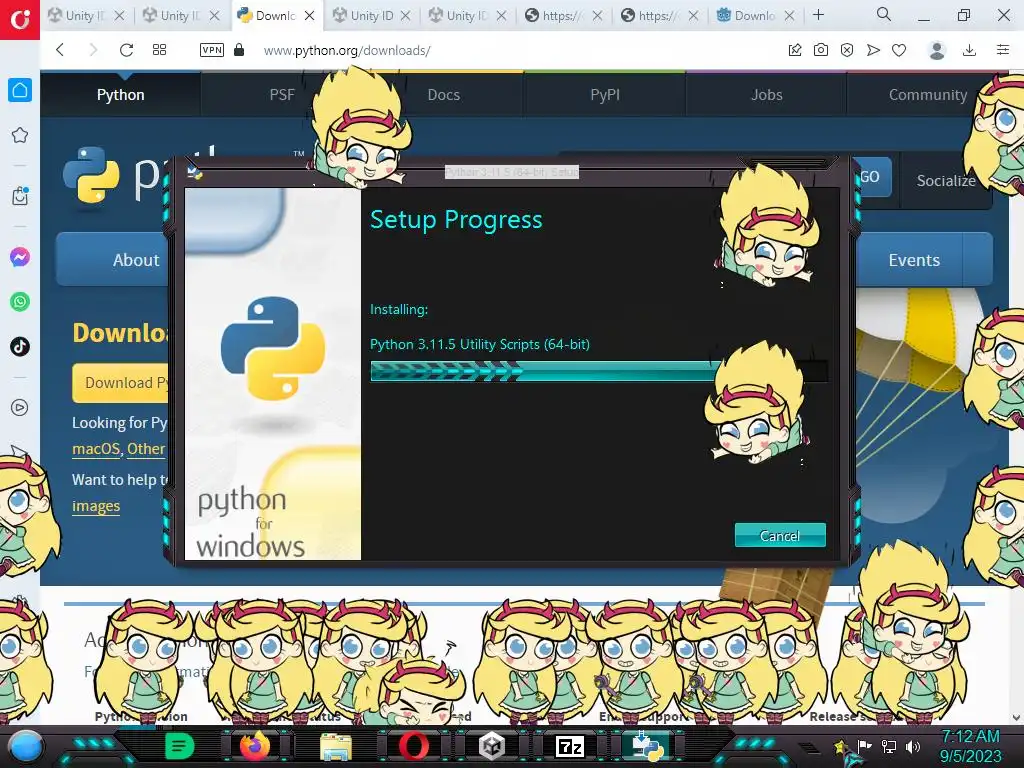The width and height of the screenshot is (1024, 768).
Task: Open Firefox from taskbar
Action: click(x=255, y=746)
